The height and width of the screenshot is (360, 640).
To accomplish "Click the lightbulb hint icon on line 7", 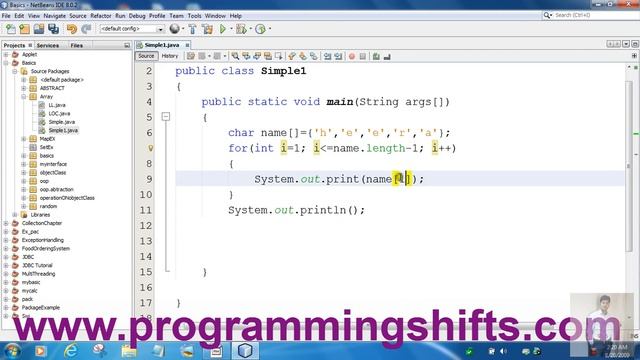I will pos(151,148).
